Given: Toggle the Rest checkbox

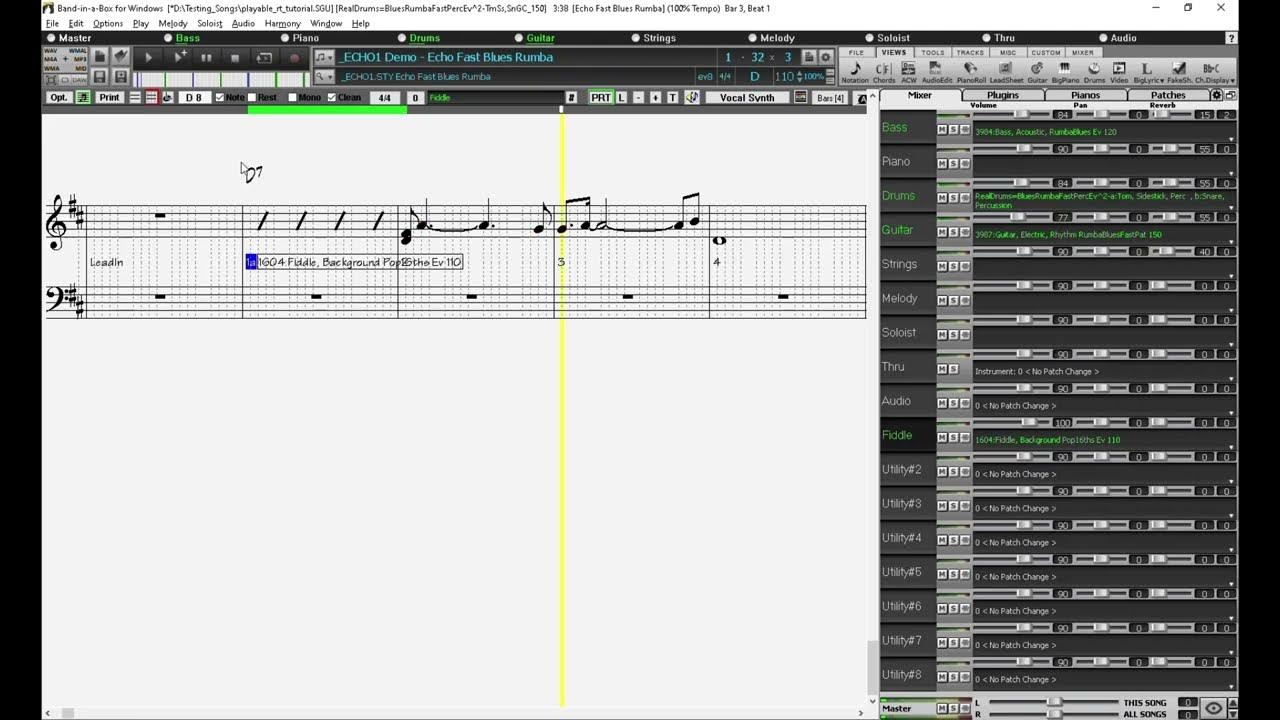Looking at the screenshot, I should [252, 97].
